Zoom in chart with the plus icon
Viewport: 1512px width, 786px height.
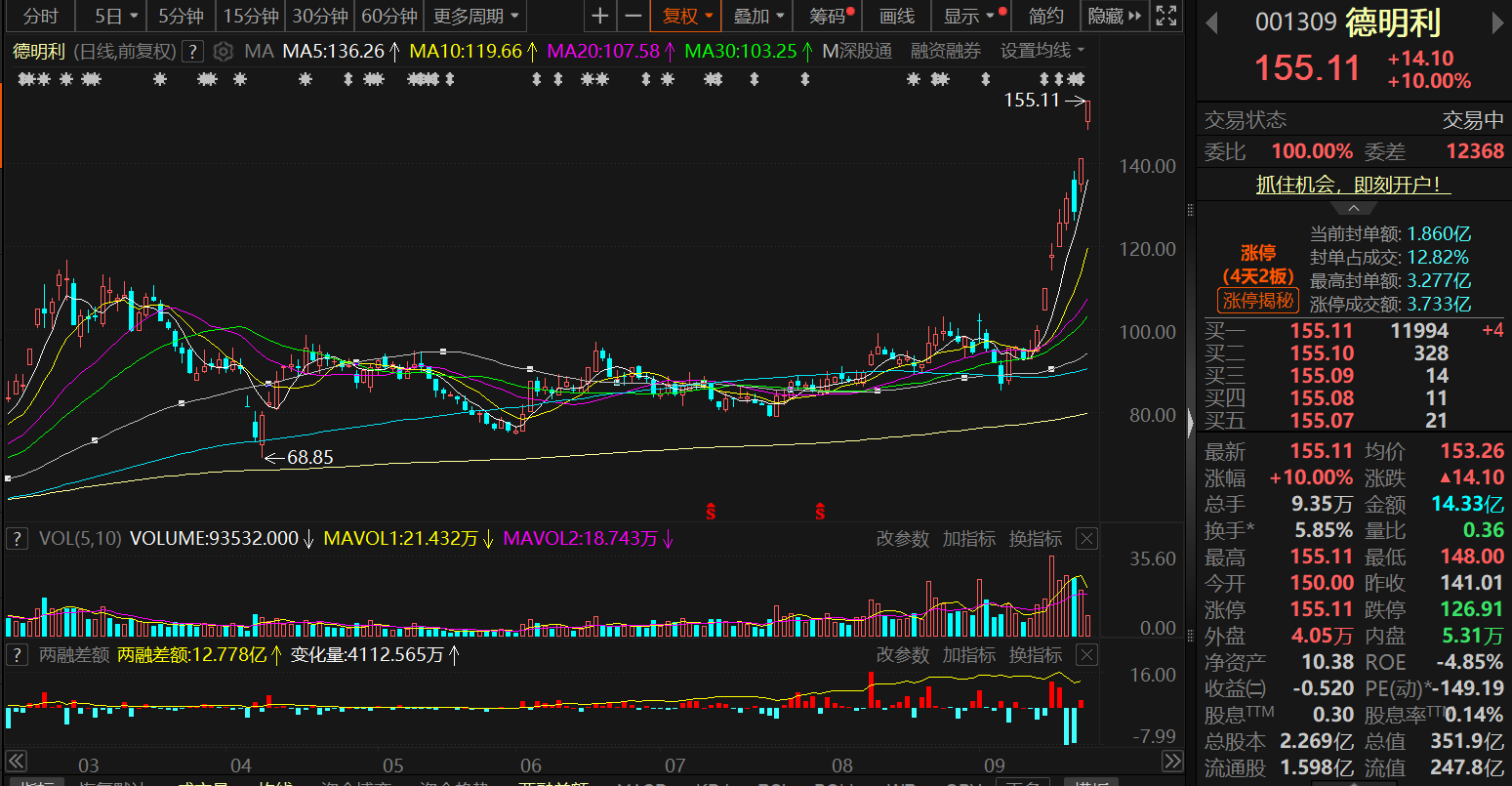tap(600, 16)
